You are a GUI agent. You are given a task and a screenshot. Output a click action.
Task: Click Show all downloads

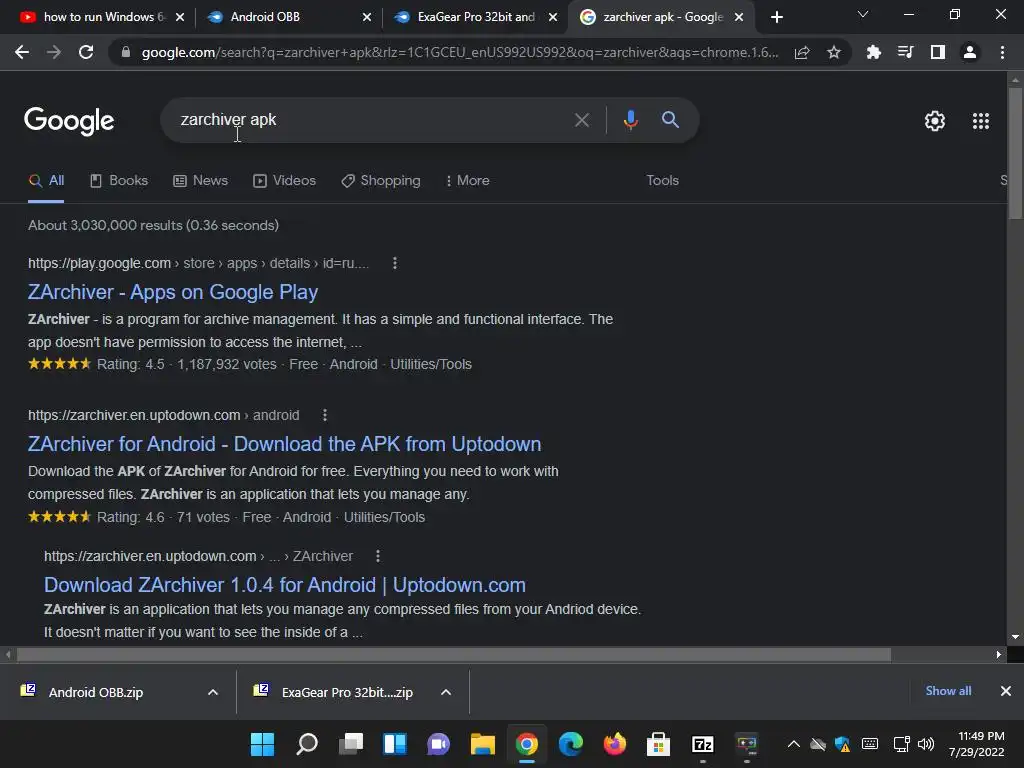point(948,691)
